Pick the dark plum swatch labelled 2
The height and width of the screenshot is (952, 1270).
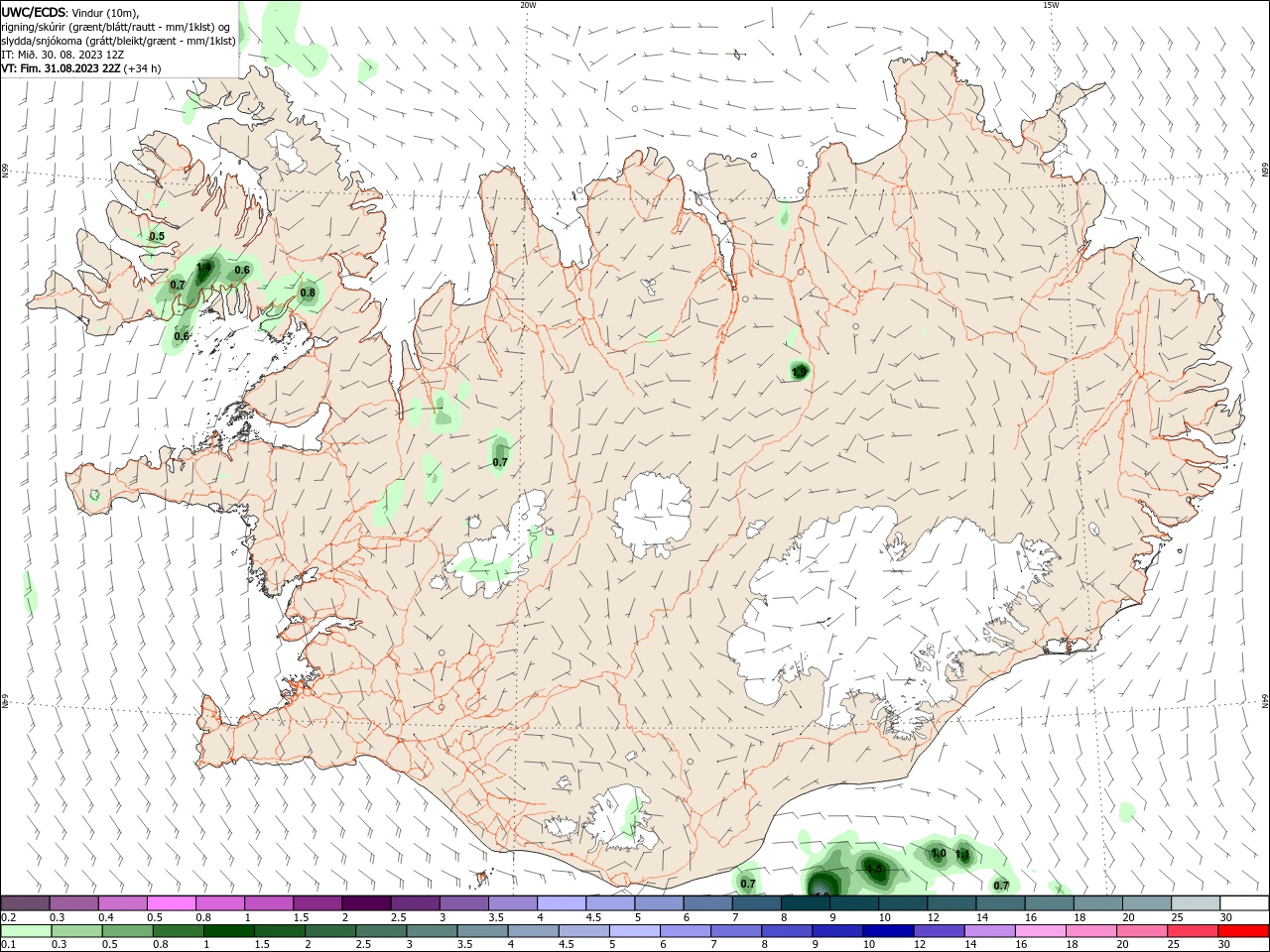pos(366,903)
